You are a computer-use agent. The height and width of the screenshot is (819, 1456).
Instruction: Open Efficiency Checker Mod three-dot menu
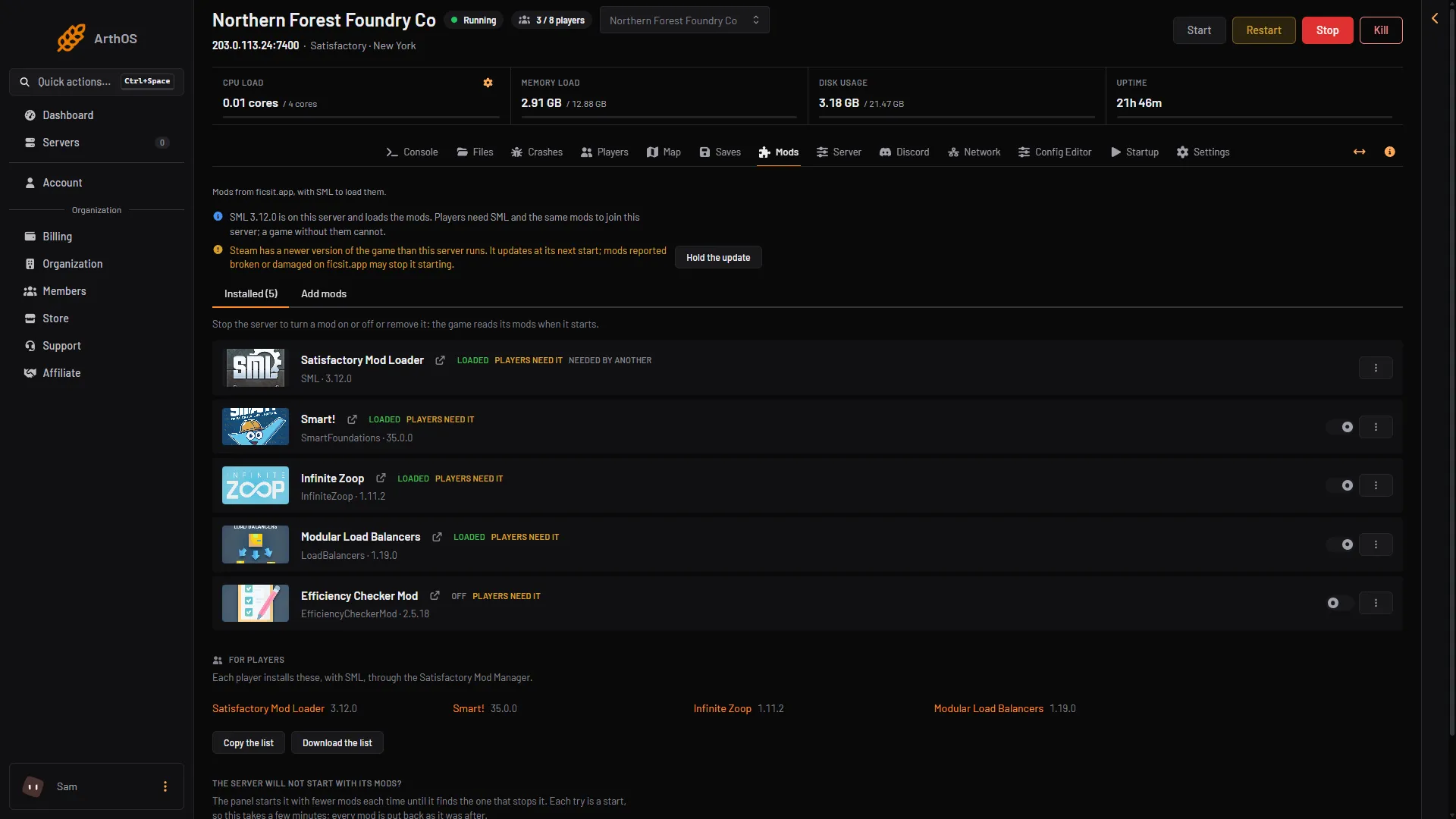(1376, 603)
